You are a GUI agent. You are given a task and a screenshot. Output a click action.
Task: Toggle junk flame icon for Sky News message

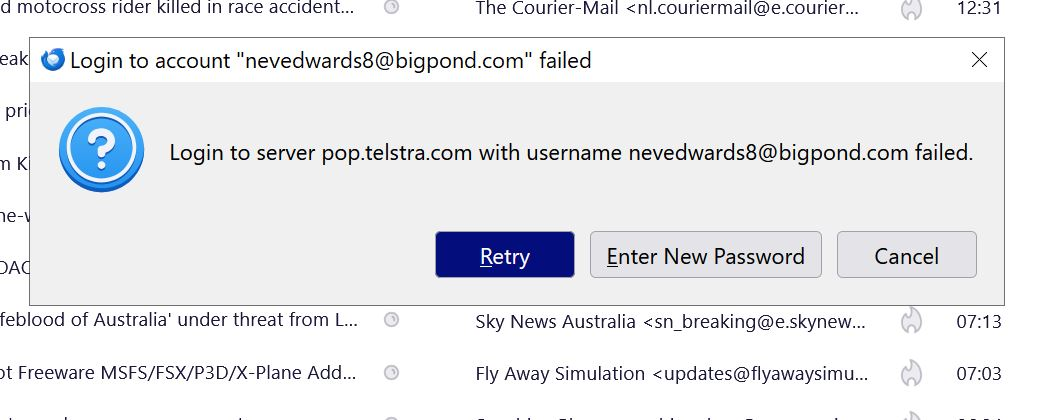pos(911,321)
